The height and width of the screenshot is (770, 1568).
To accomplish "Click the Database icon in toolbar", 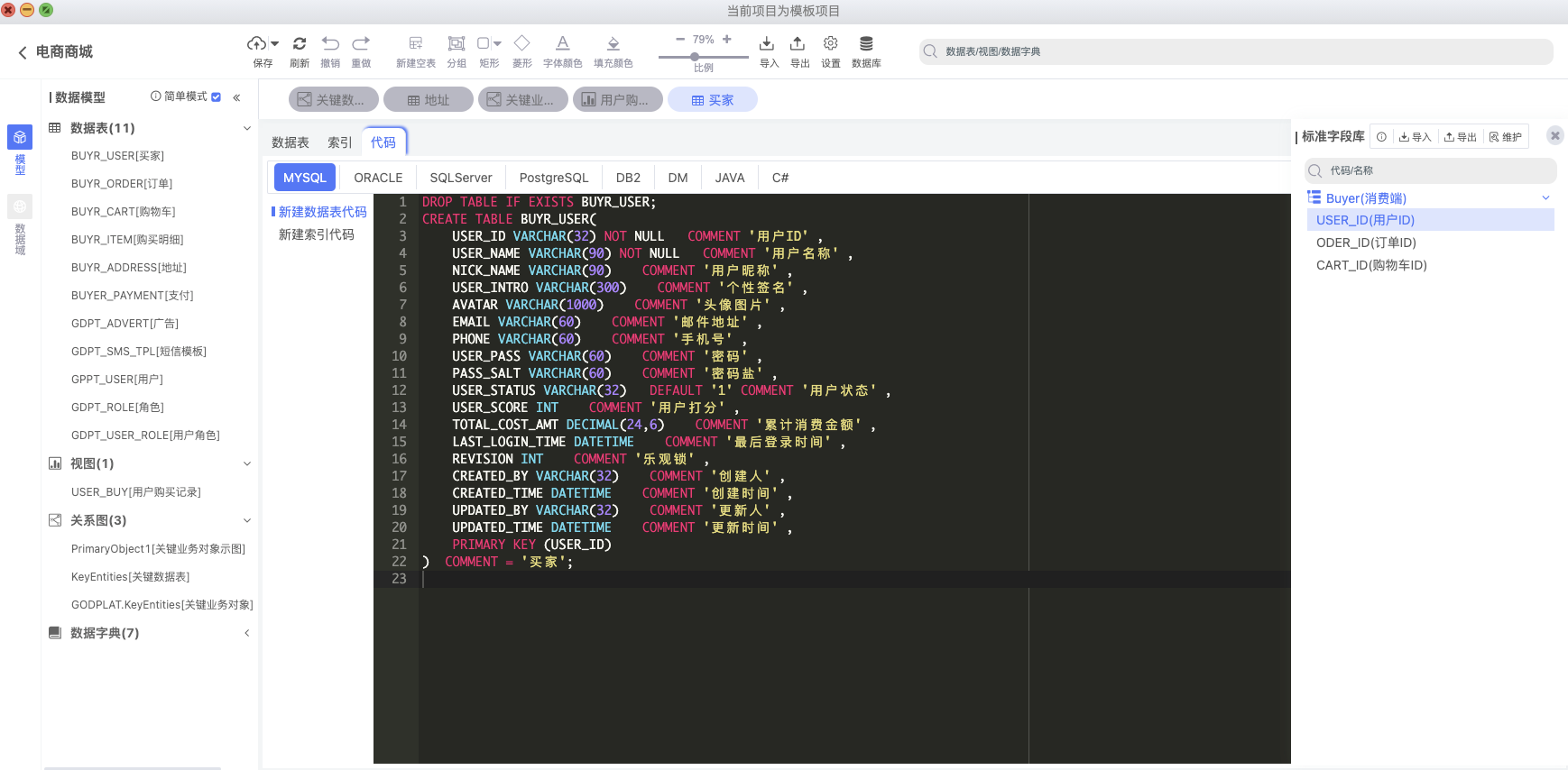I will click(x=865, y=43).
